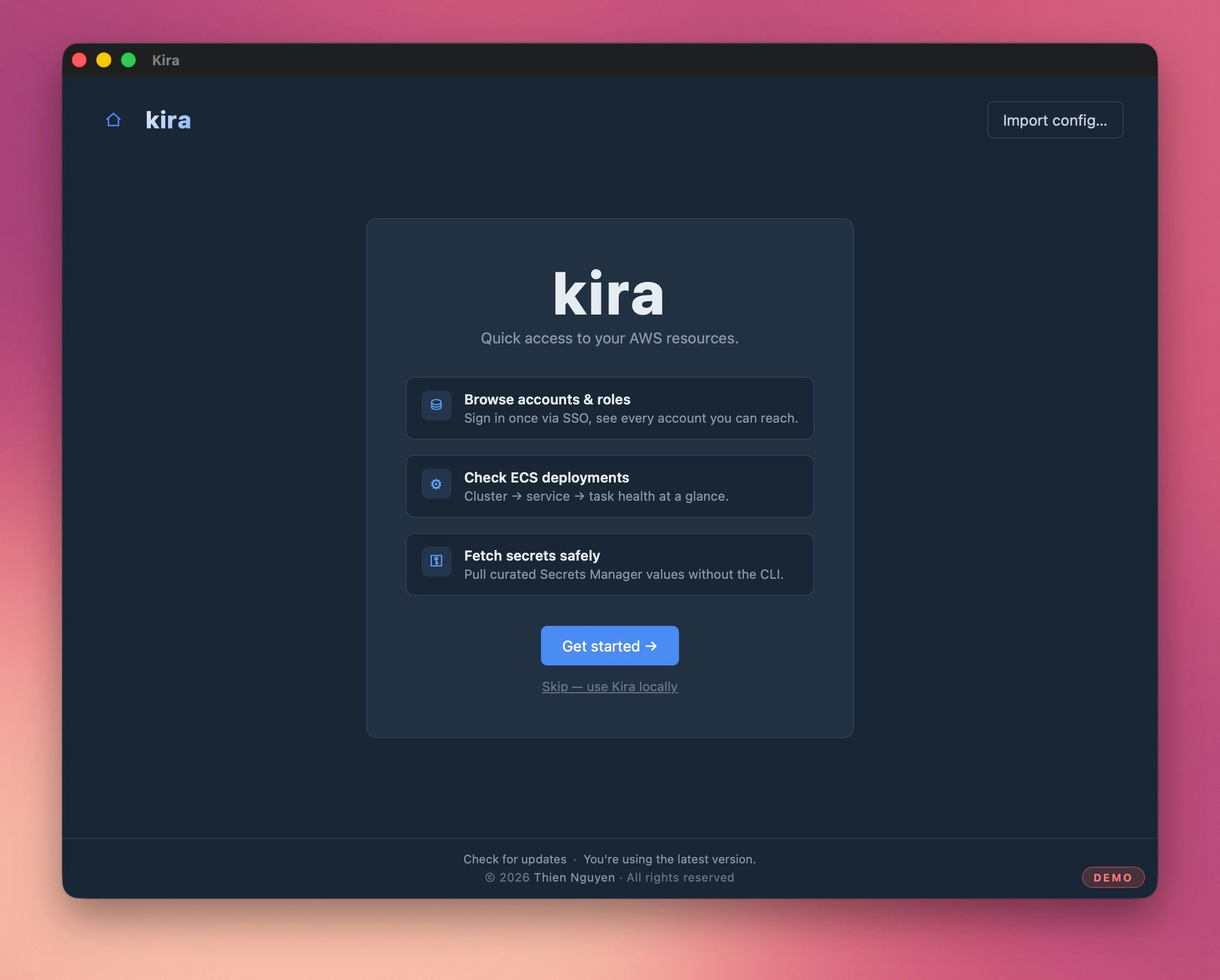Click the home icon in header
Image resolution: width=1220 pixels, height=980 pixels.
tap(113, 120)
